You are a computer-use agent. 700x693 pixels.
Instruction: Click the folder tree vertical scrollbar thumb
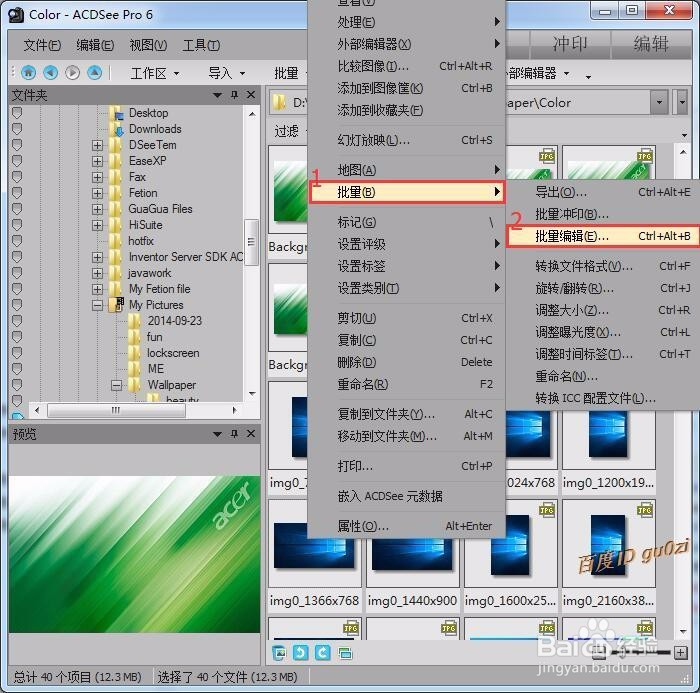click(x=251, y=242)
